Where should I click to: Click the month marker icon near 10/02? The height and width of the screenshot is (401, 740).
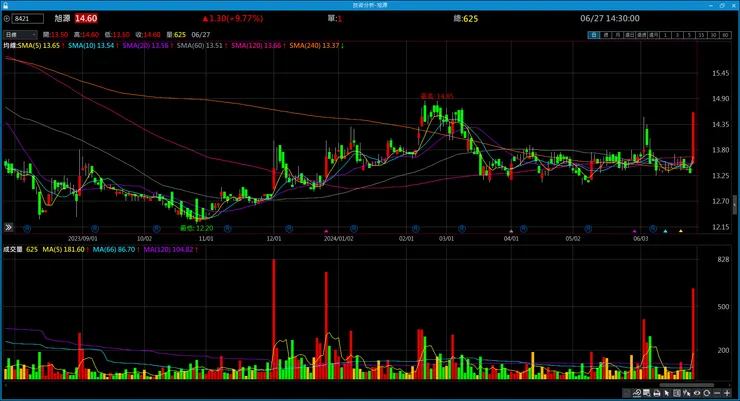pyautogui.click(x=156, y=229)
